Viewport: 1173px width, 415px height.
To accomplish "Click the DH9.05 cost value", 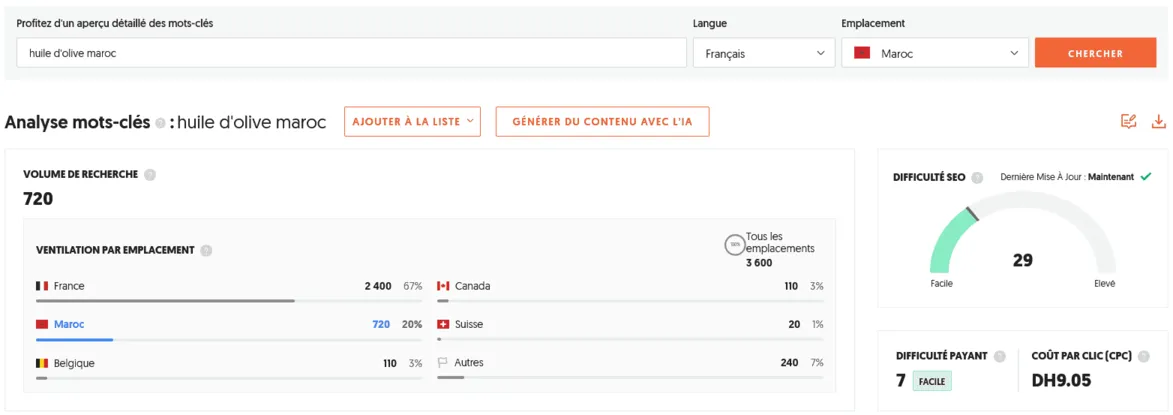I will 1061,381.
